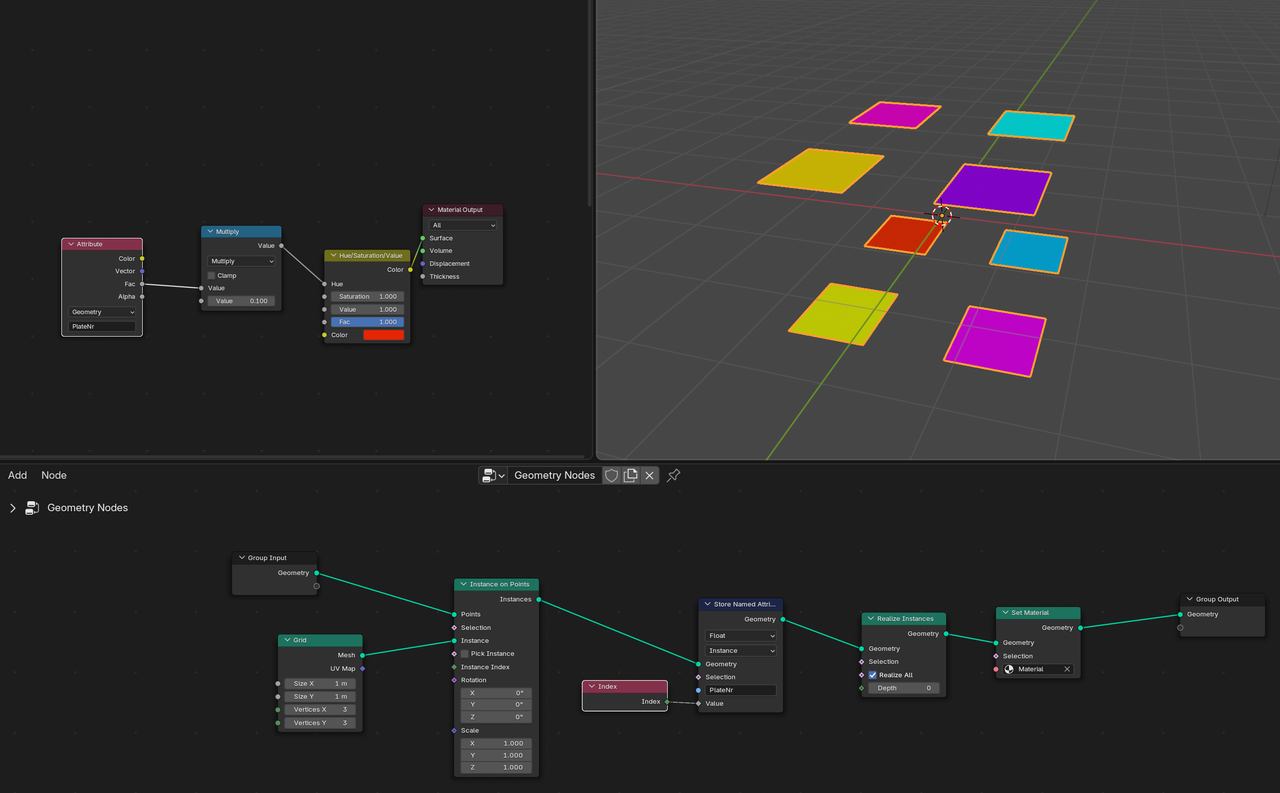Open the Node menu
This screenshot has height=793, width=1280.
[x=54, y=475]
